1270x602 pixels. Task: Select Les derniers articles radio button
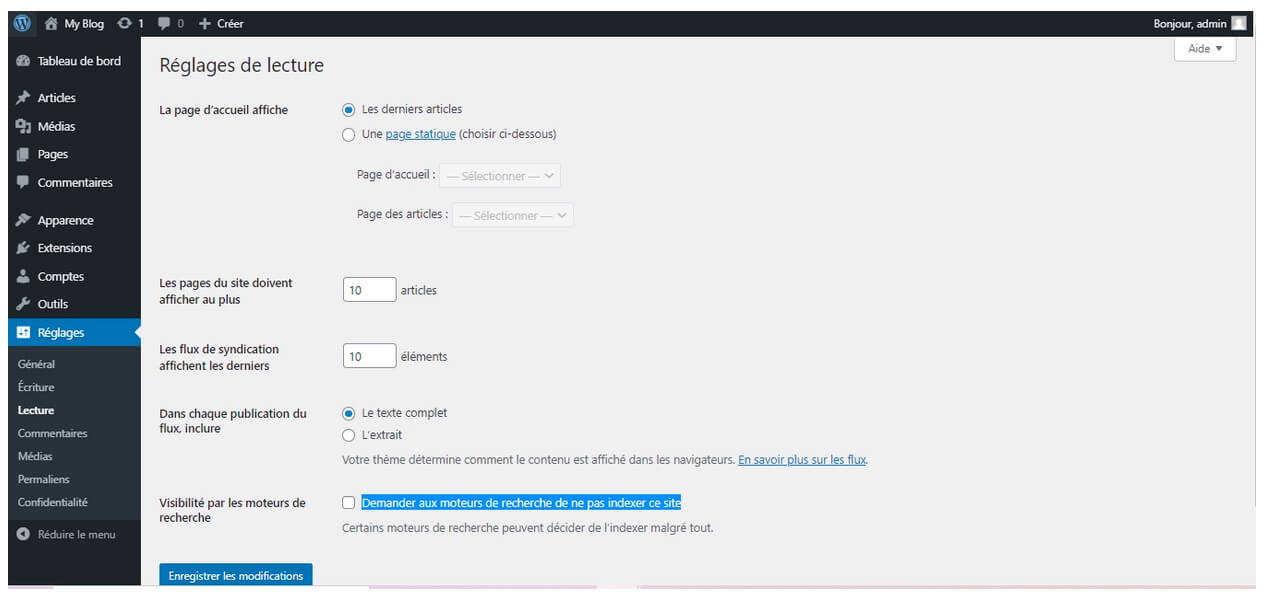click(x=348, y=109)
